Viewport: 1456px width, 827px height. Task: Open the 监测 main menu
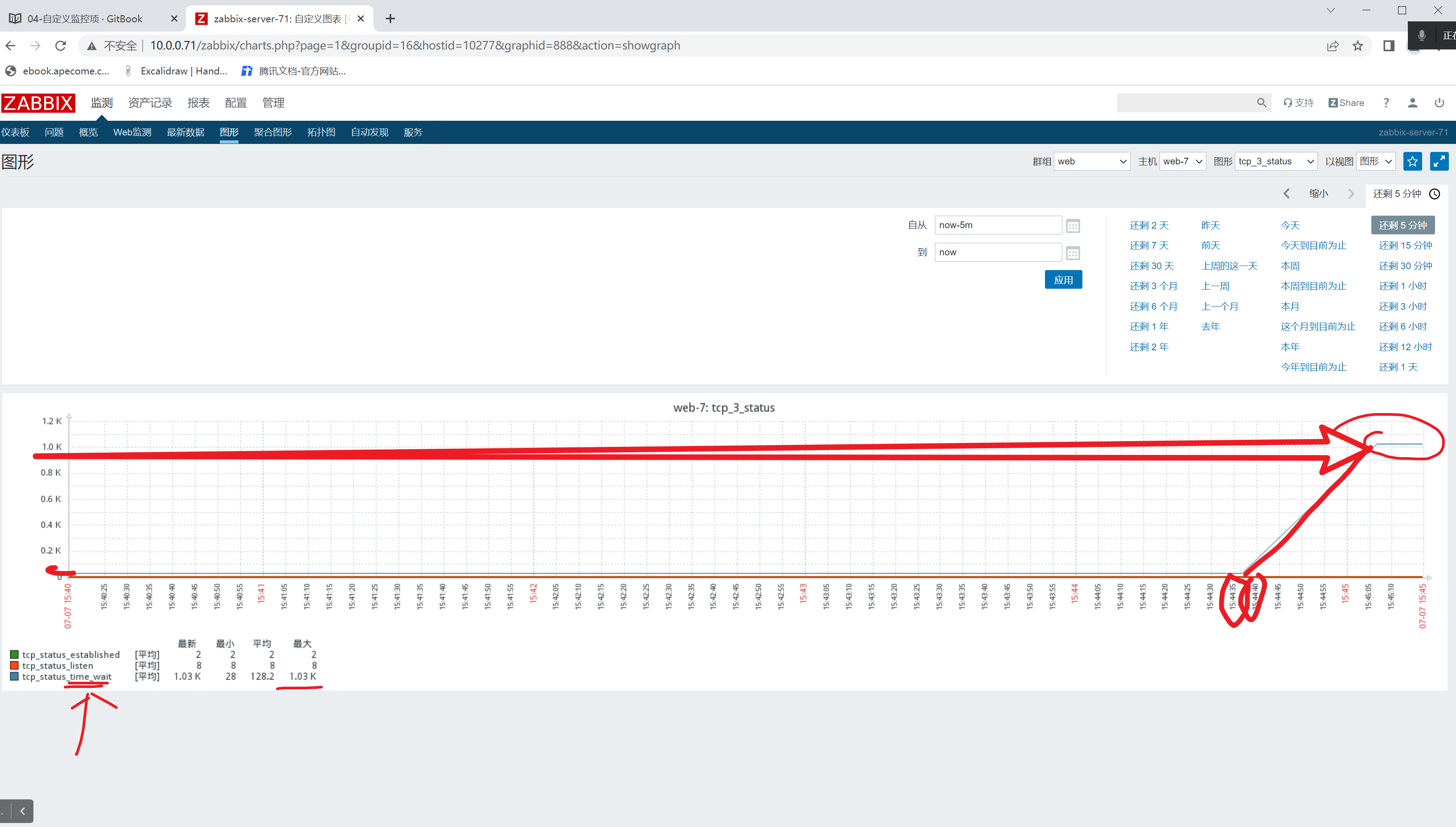point(102,103)
